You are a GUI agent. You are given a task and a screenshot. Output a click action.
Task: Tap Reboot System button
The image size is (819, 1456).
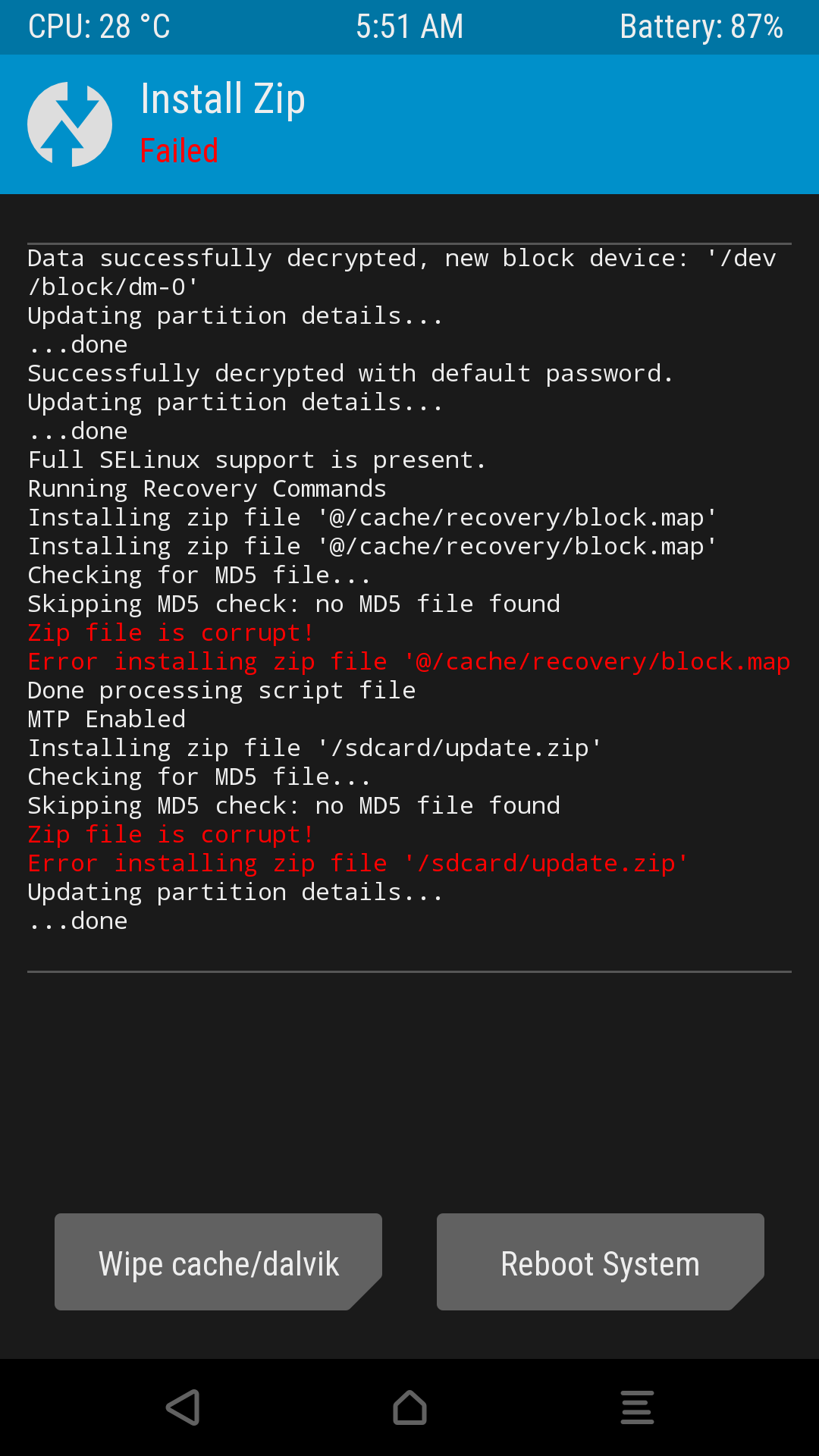(x=600, y=1263)
